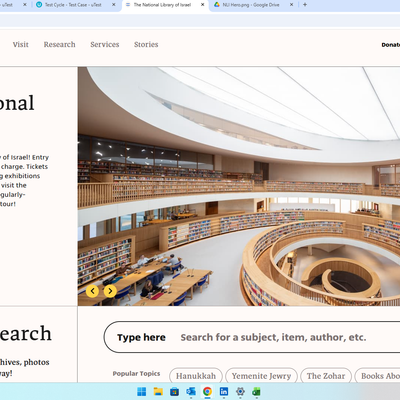This screenshot has height=400, width=400.
Task: Click the 'Popular Topics' label
Action: (x=136, y=373)
